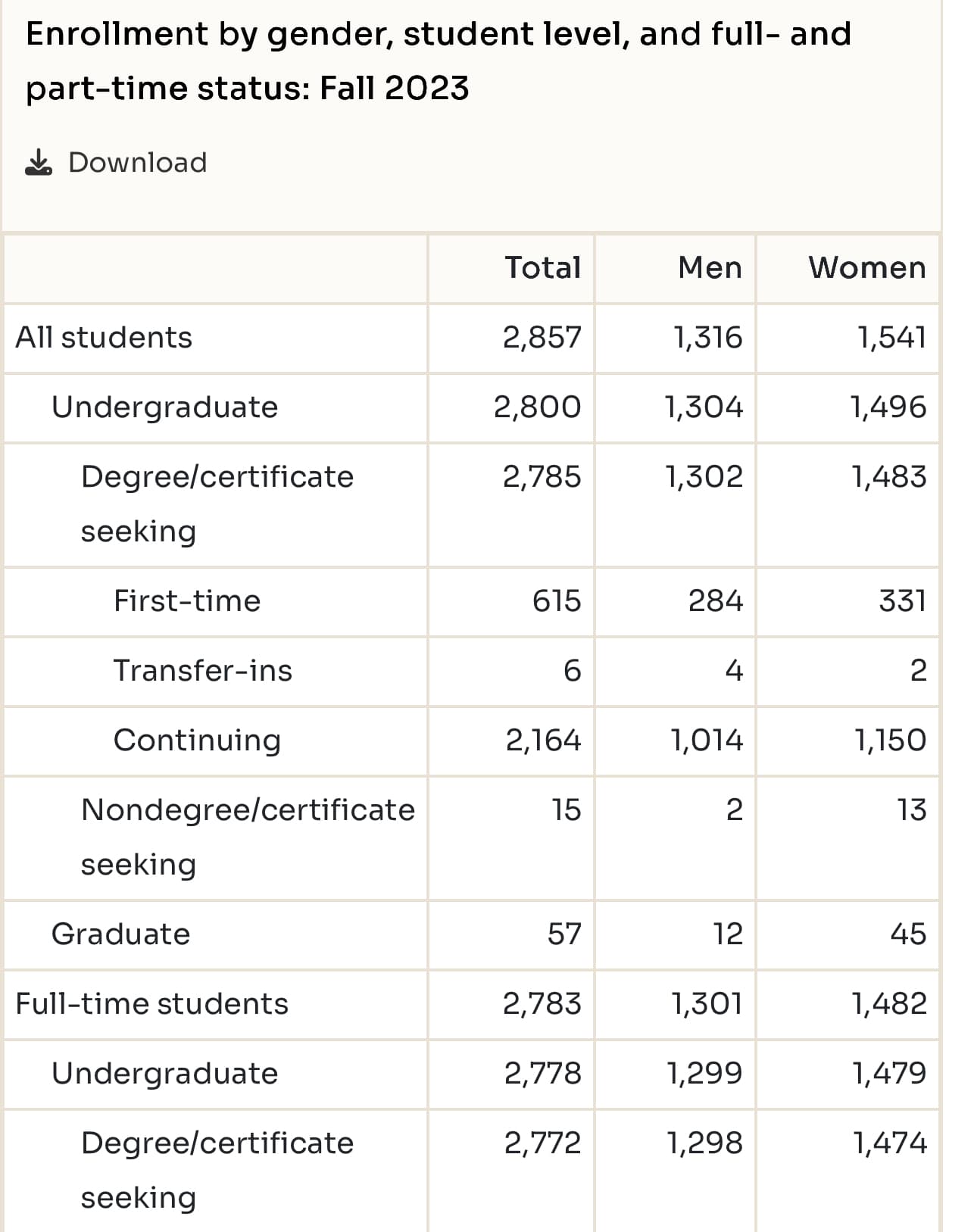Select the Women column header

[867, 268]
